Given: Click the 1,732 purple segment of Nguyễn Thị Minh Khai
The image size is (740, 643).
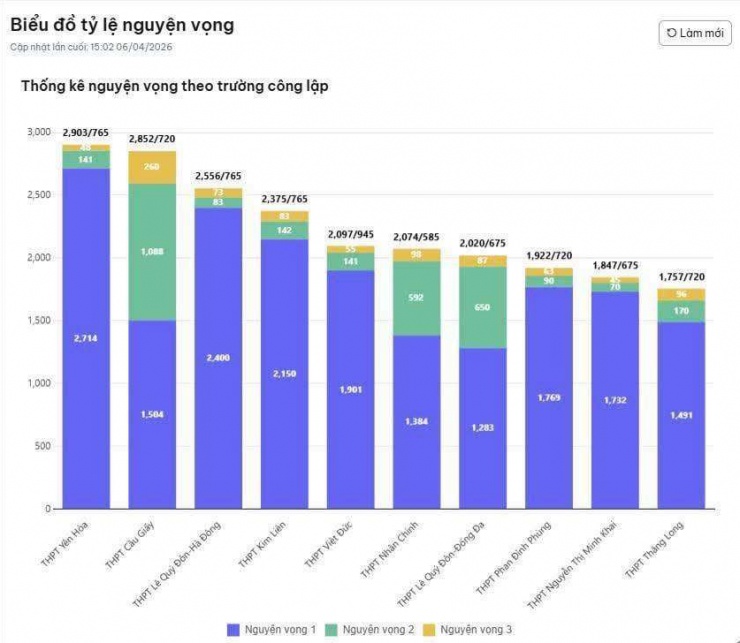Looking at the screenshot, I should pyautogui.click(x=614, y=400).
